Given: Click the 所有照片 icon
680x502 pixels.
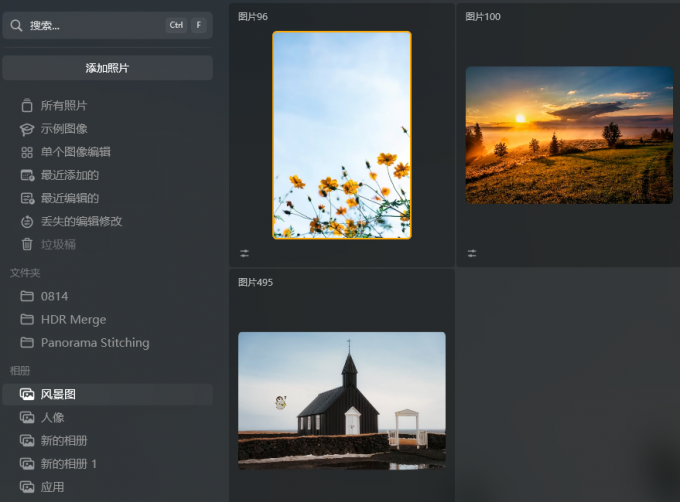Looking at the screenshot, I should coord(27,105).
